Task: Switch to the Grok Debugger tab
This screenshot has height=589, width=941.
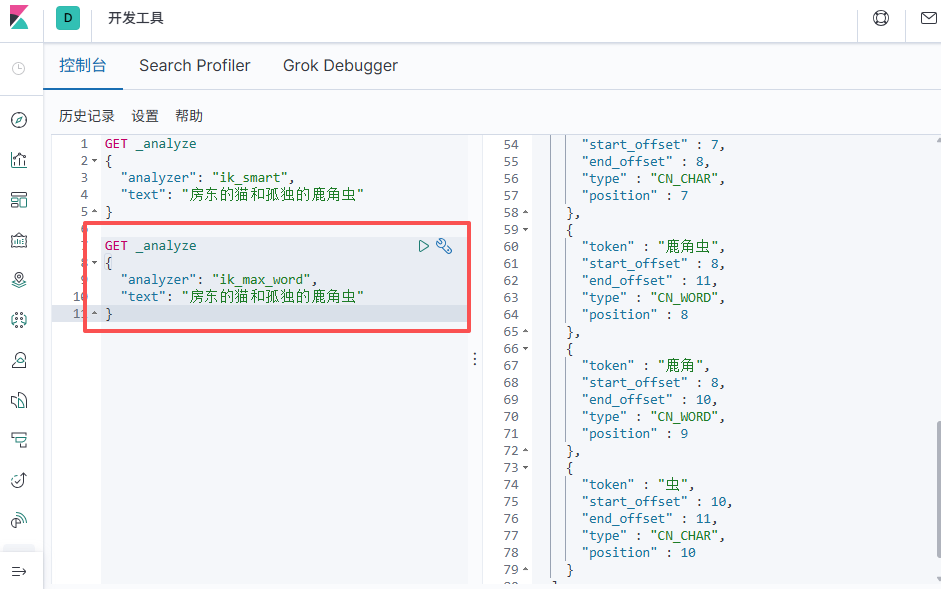Action: 340,66
